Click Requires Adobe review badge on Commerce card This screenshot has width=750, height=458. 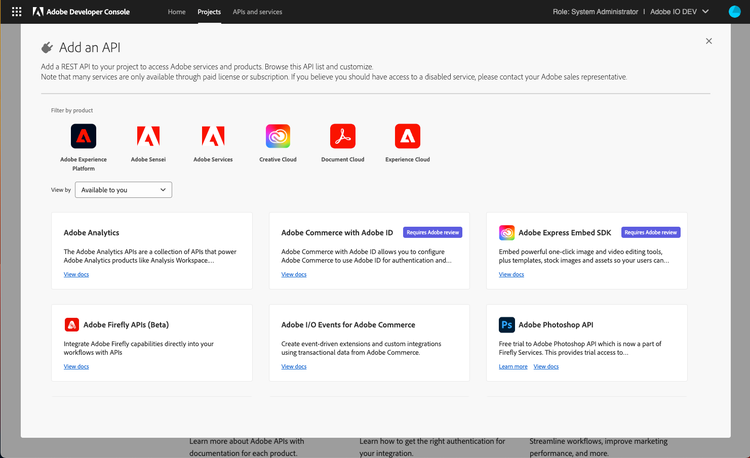click(432, 232)
